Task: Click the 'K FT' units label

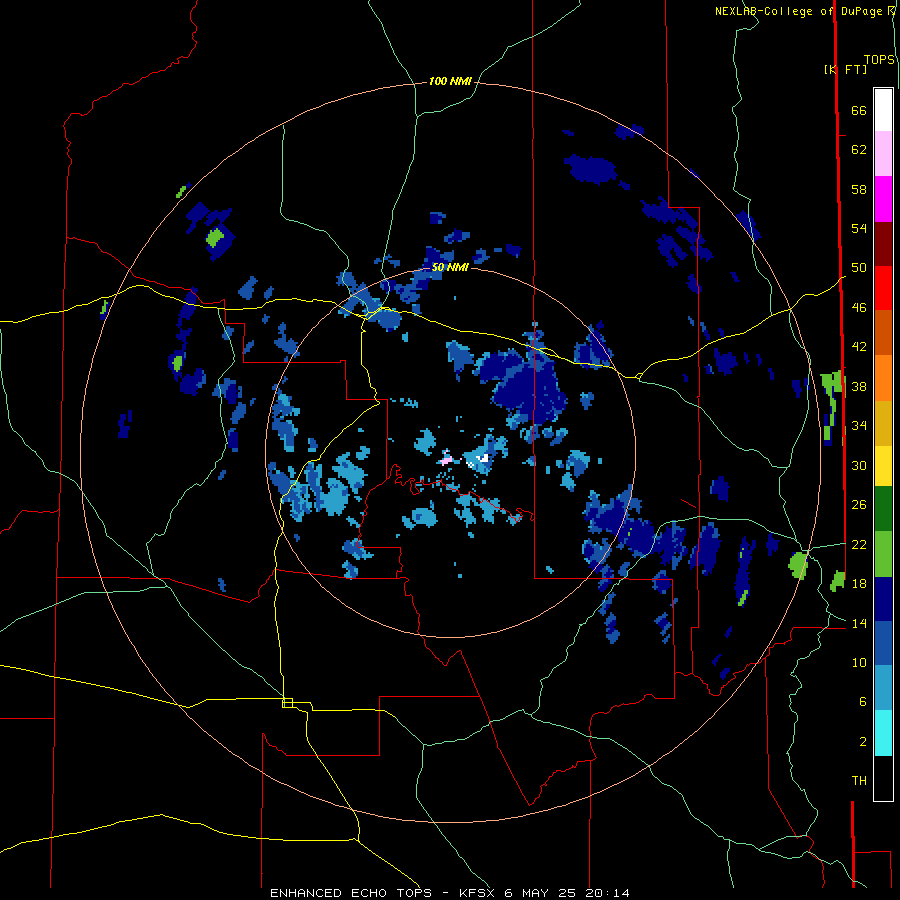Action: click(847, 69)
